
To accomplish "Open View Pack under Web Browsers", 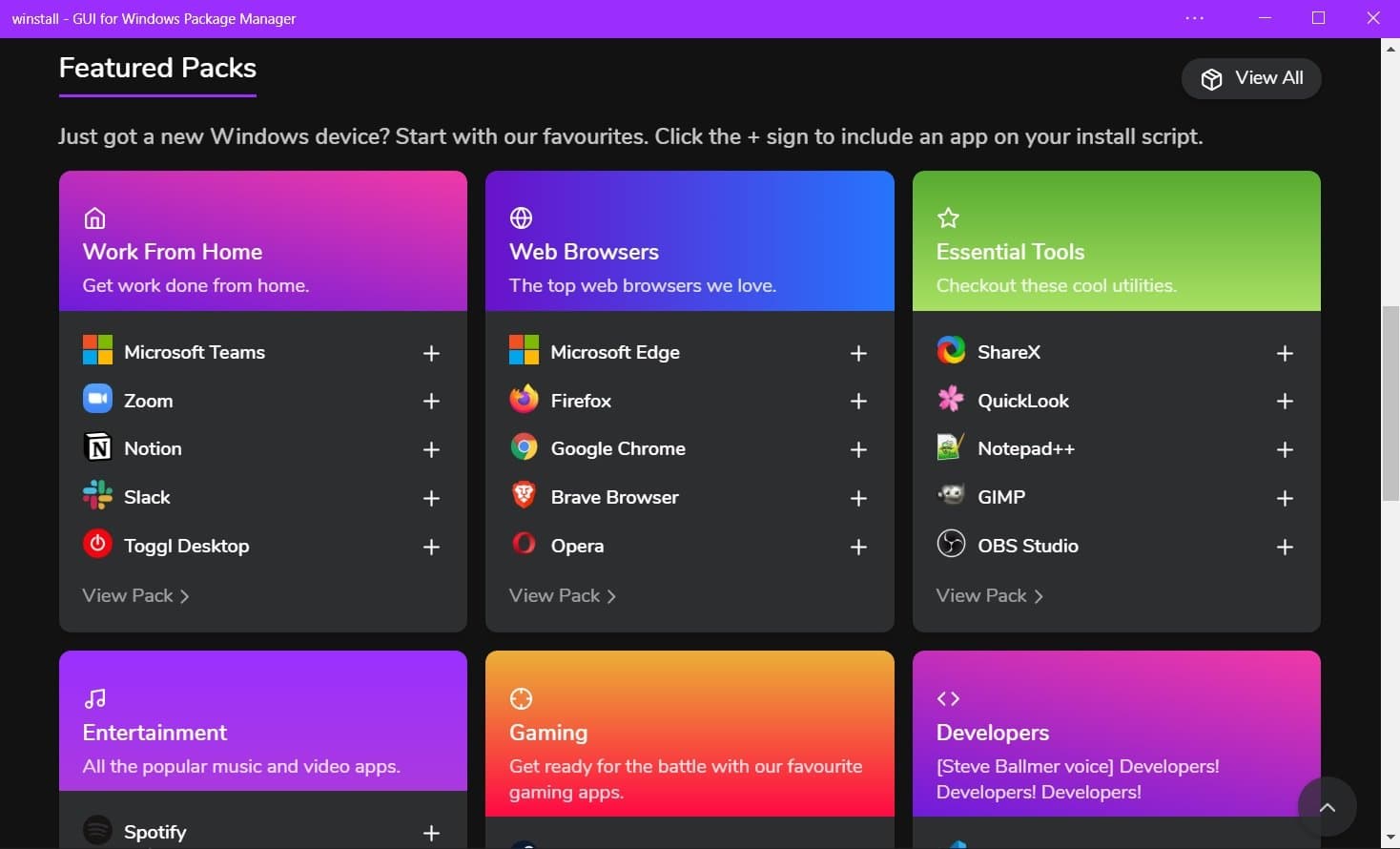I will pyautogui.click(x=563, y=595).
